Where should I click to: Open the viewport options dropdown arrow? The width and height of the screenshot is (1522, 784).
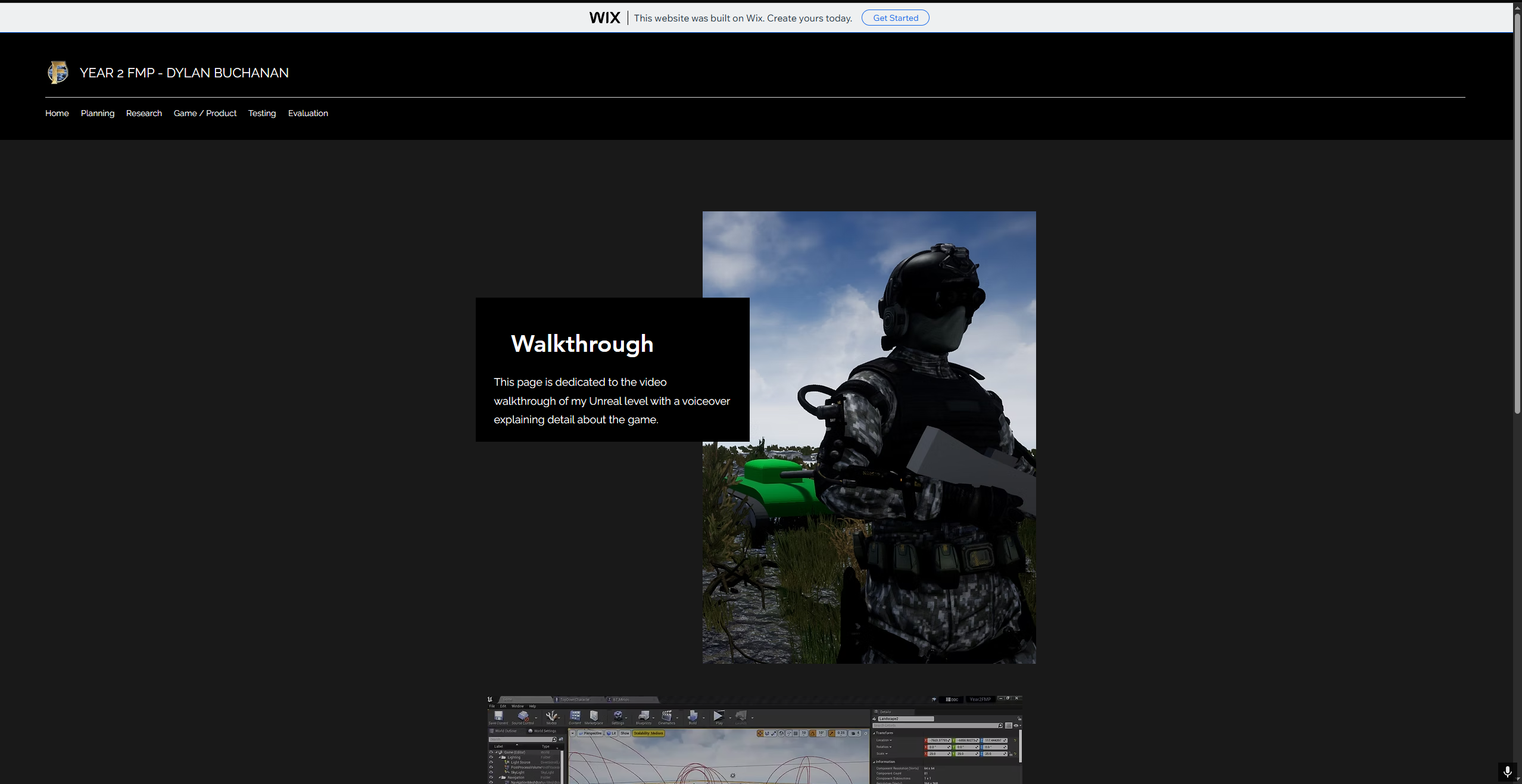(x=573, y=733)
